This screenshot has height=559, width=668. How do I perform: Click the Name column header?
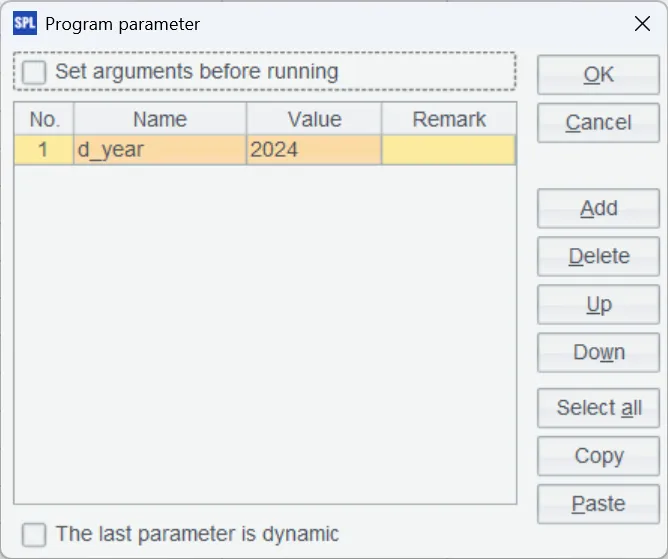[x=160, y=119]
